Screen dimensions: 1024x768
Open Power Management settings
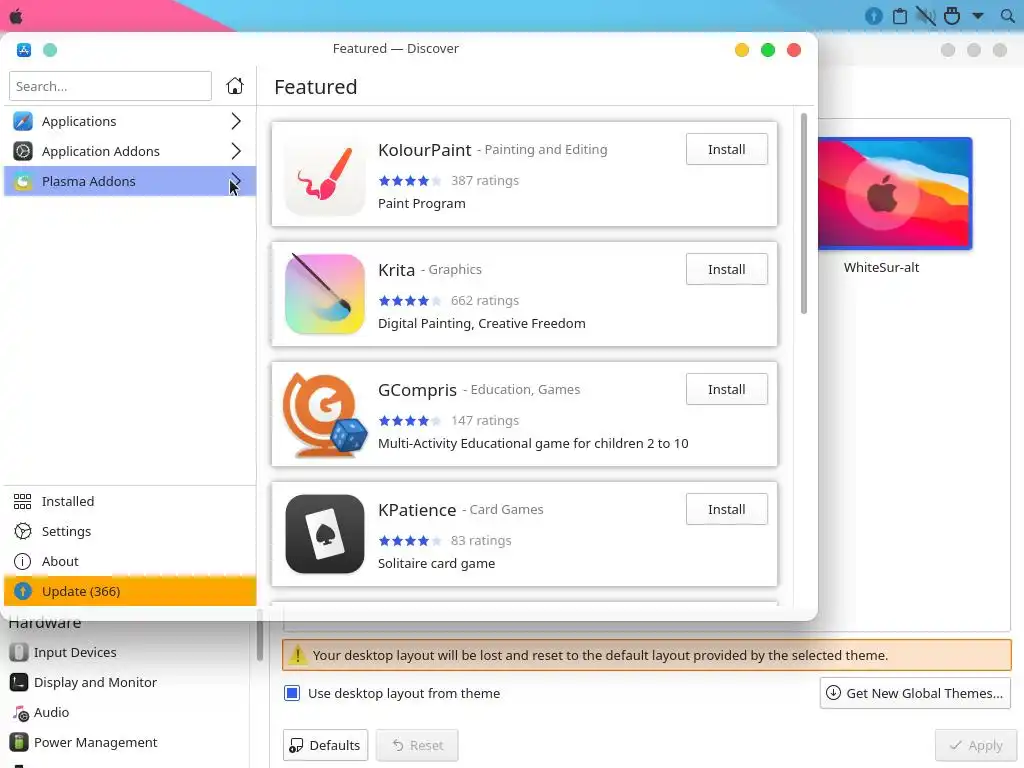[x=126, y=742]
